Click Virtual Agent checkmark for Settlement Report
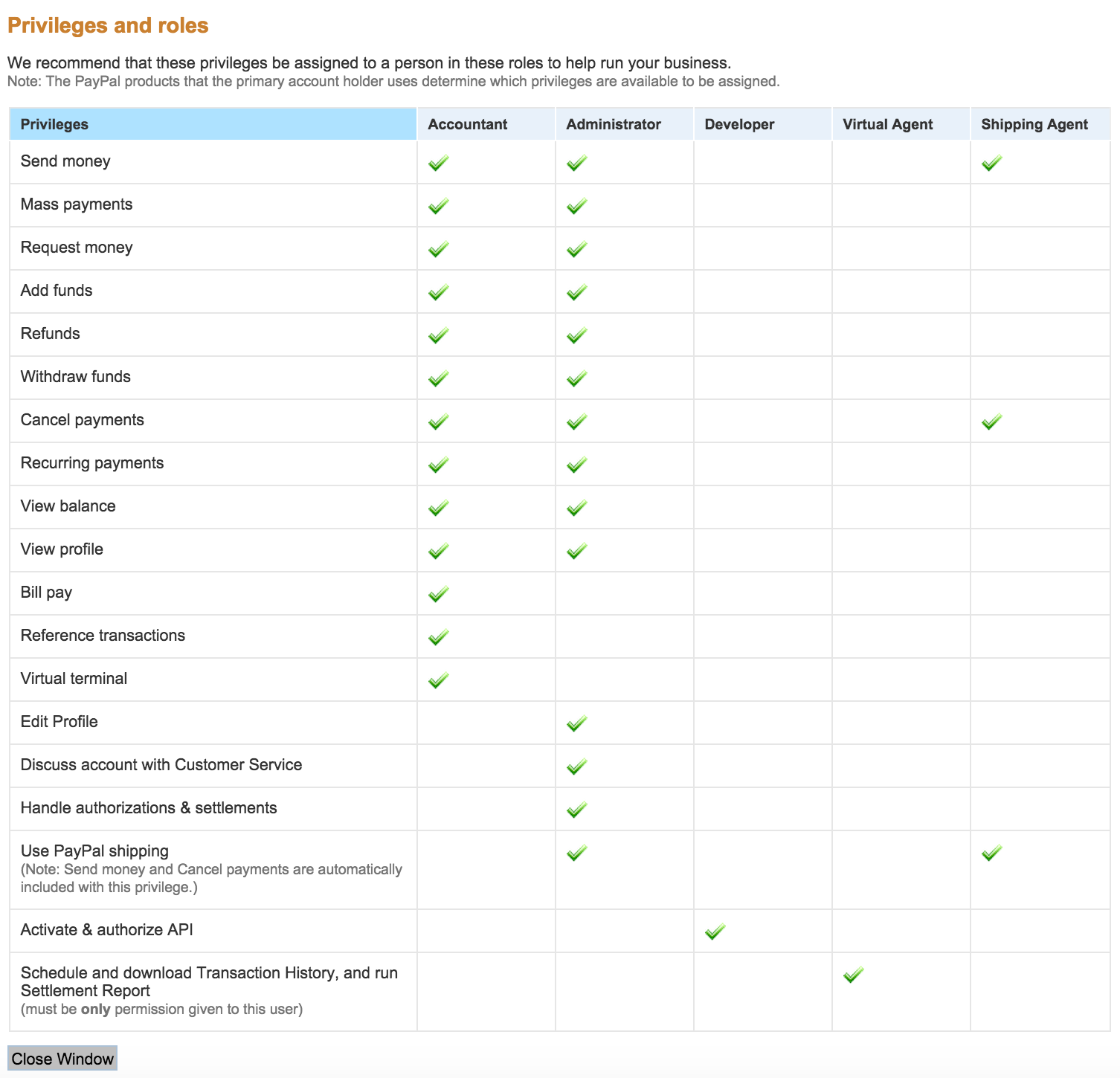Screen dimensions: 1120x1078 [854, 975]
